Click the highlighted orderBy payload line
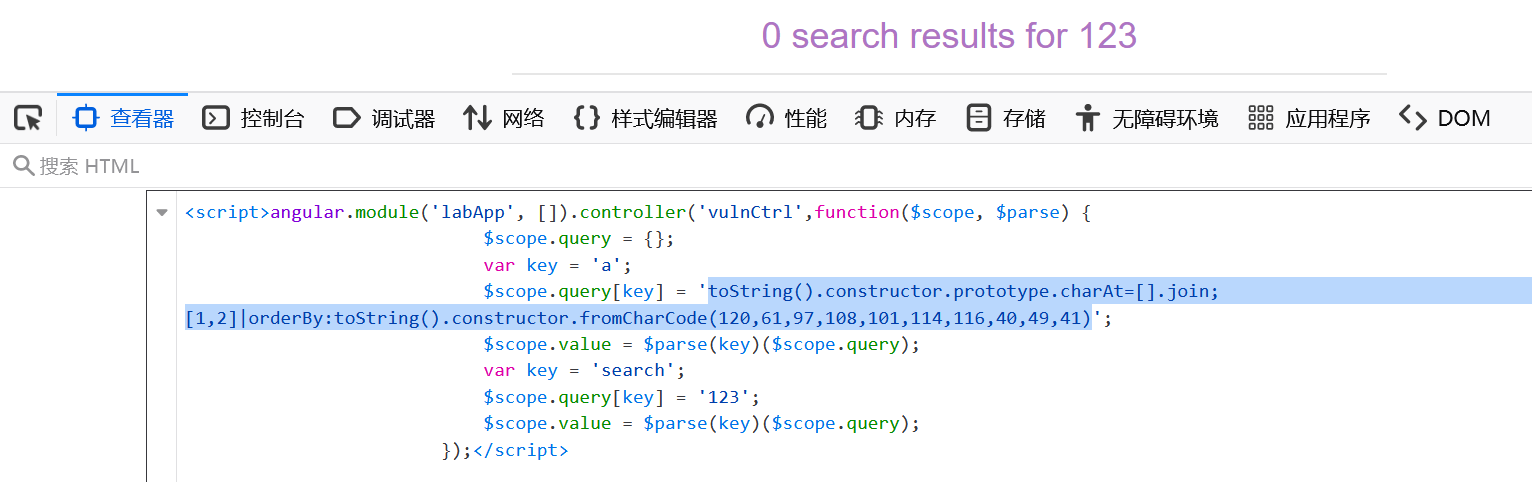The height and width of the screenshot is (482, 1532). coord(640,319)
